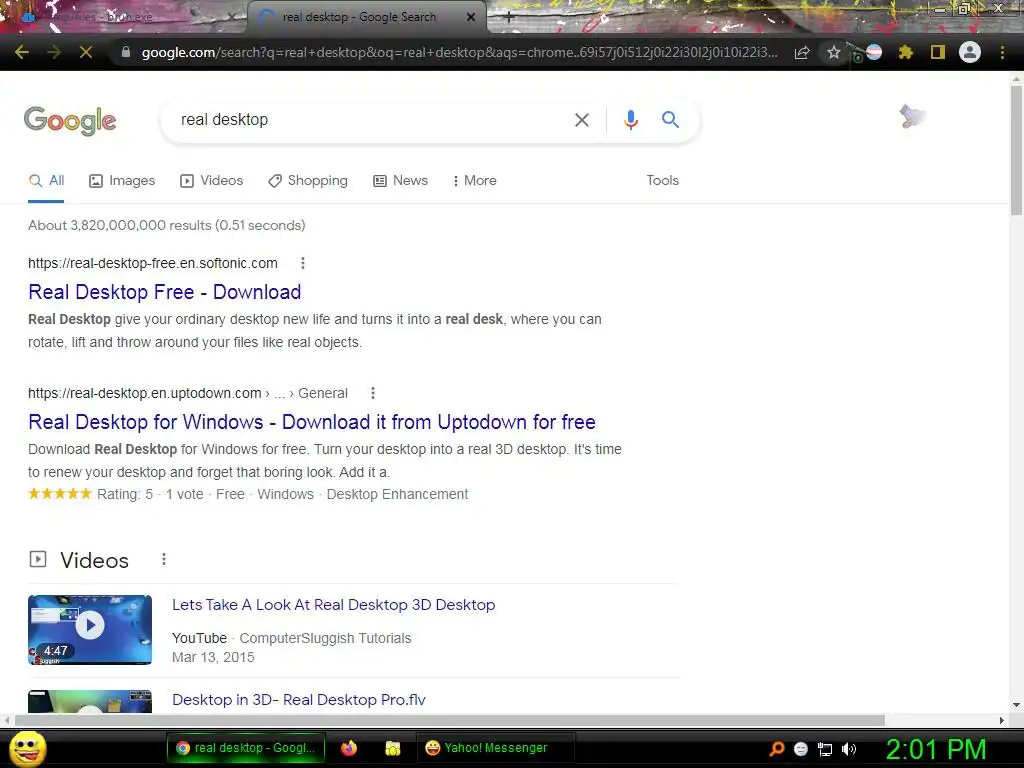The height and width of the screenshot is (768, 1024).
Task: Activate the Chrome 'real desktop' taskbar button
Action: (246, 748)
